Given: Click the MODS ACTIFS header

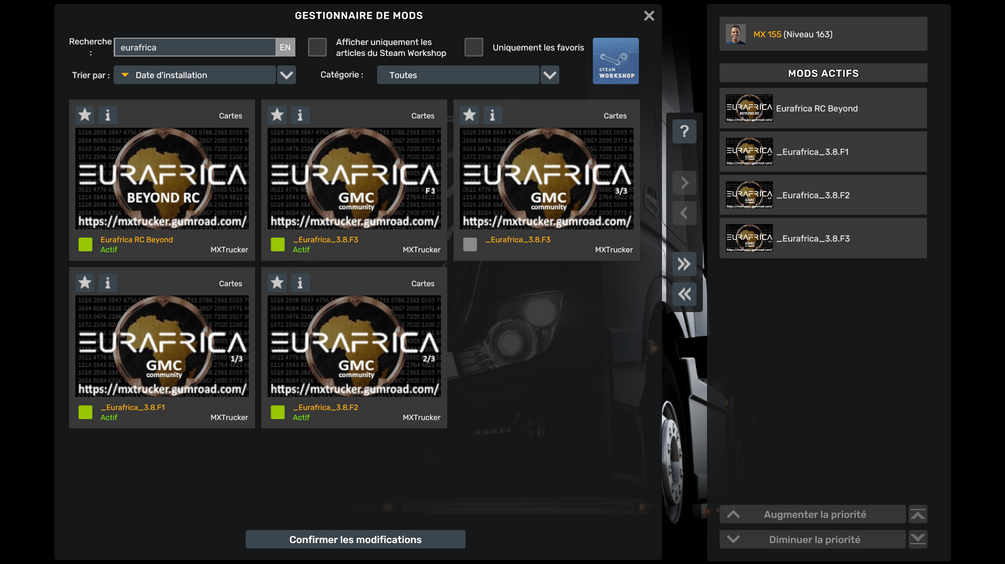Looking at the screenshot, I should [823, 73].
